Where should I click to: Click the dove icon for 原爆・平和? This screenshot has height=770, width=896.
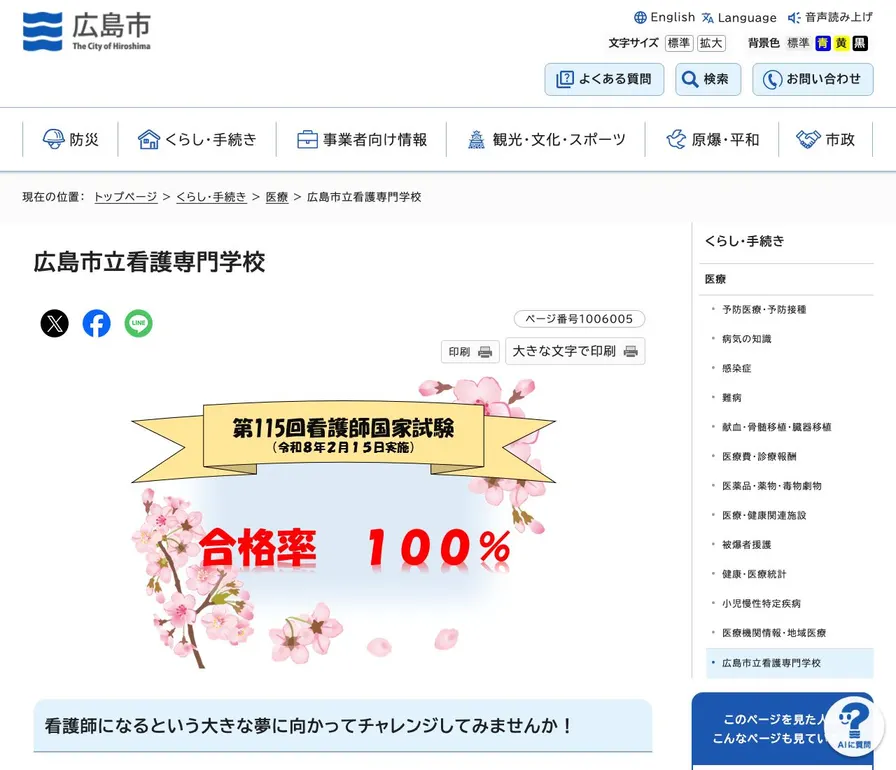tap(676, 139)
